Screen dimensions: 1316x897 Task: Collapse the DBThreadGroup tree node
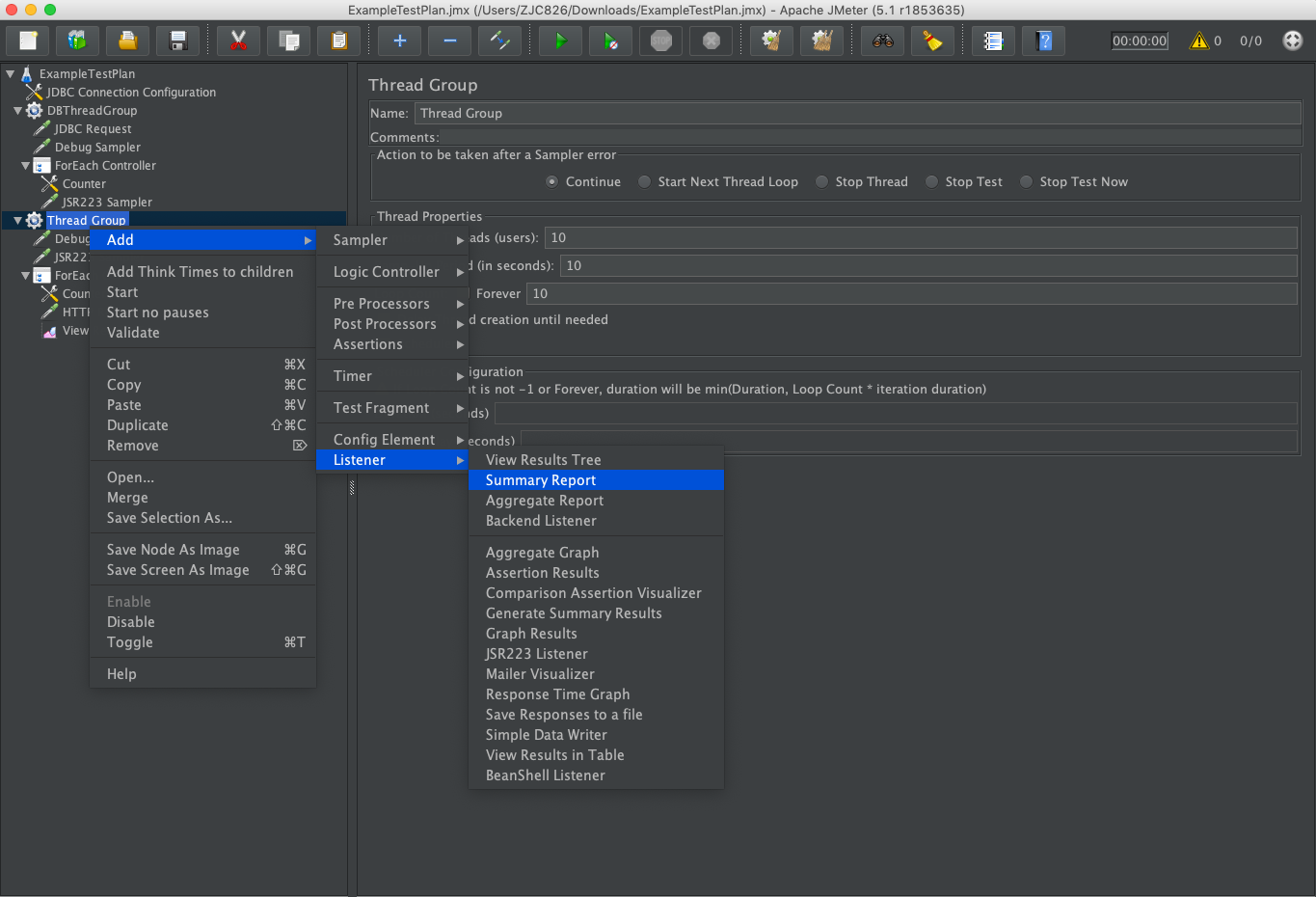pyautogui.click(x=17, y=111)
